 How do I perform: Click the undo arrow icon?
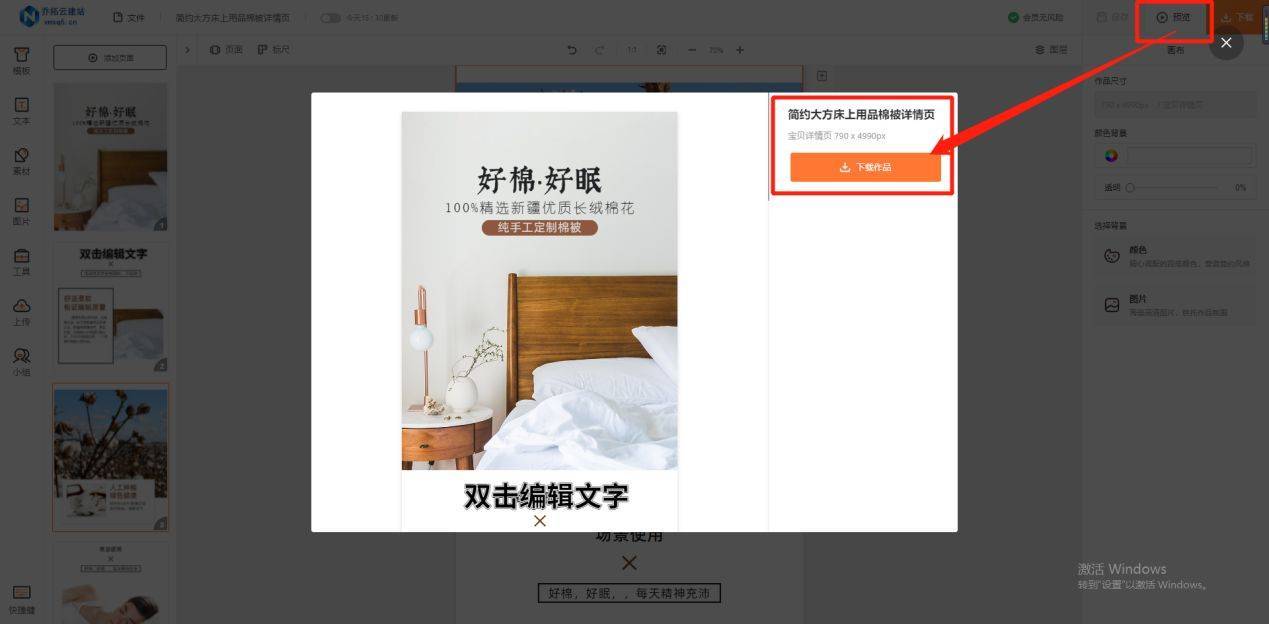(572, 50)
